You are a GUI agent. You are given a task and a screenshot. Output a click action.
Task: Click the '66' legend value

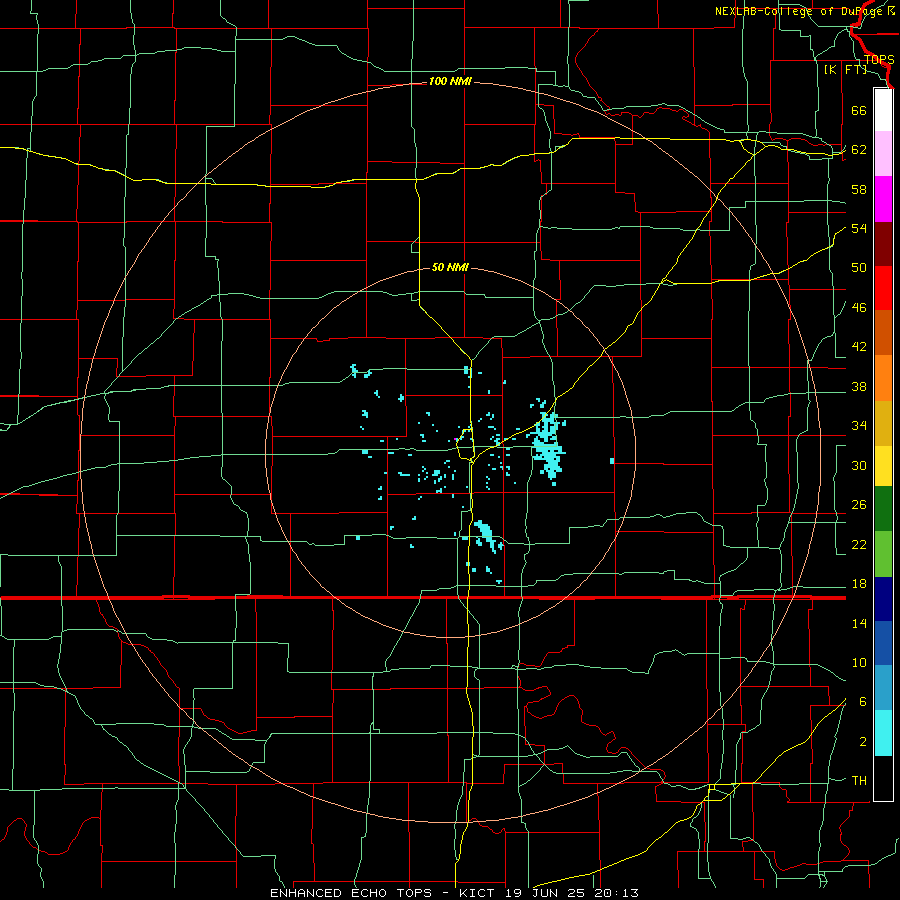click(859, 111)
